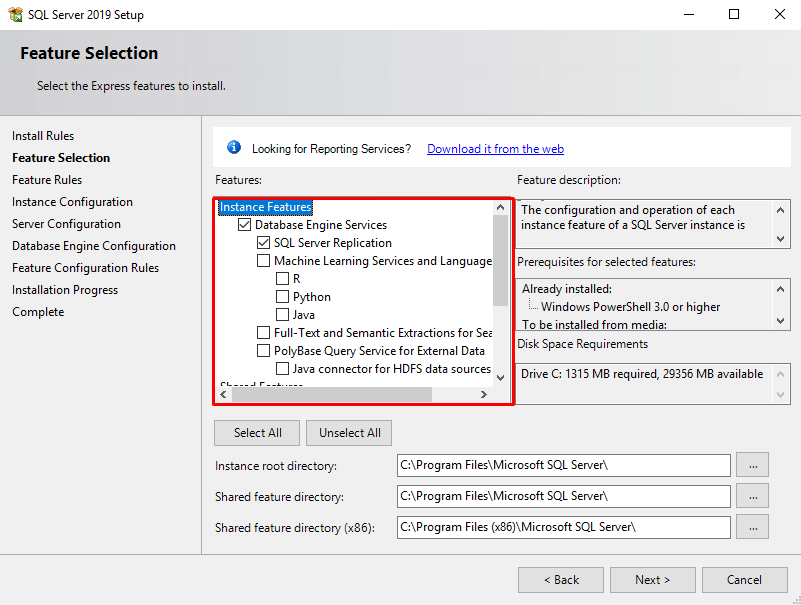Viewport: 801px width, 605px height.
Task: Click the feature description scroll-up arrow
Action: click(780, 210)
